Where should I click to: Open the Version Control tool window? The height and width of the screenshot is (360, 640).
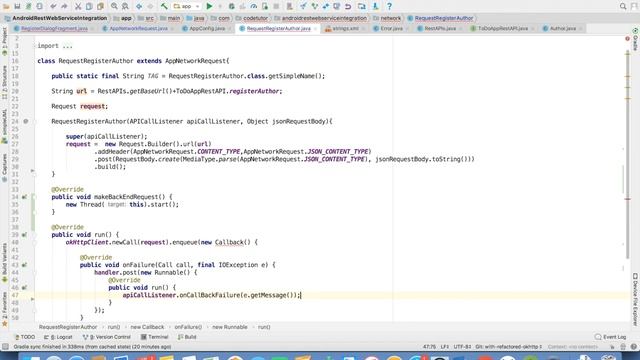pyautogui.click(x=107, y=337)
